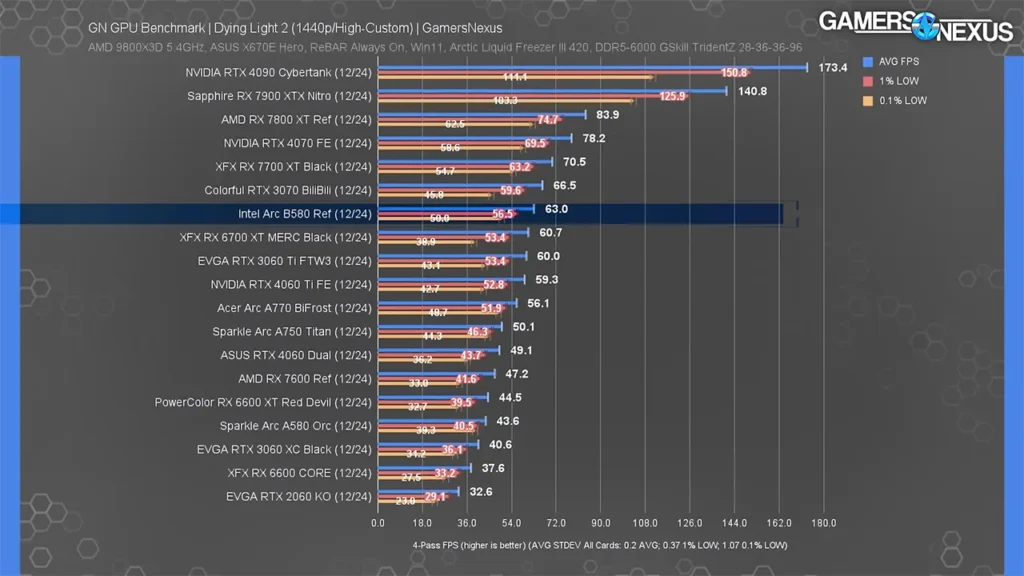1024x576 pixels.
Task: Click the 32.6 average FPS value
Action: [x=481, y=491]
